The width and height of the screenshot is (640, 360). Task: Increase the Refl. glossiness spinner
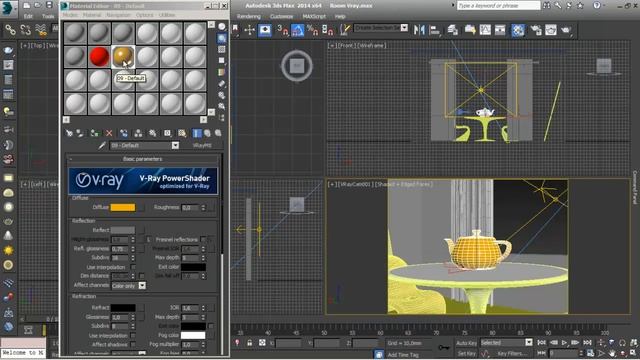pos(133,247)
